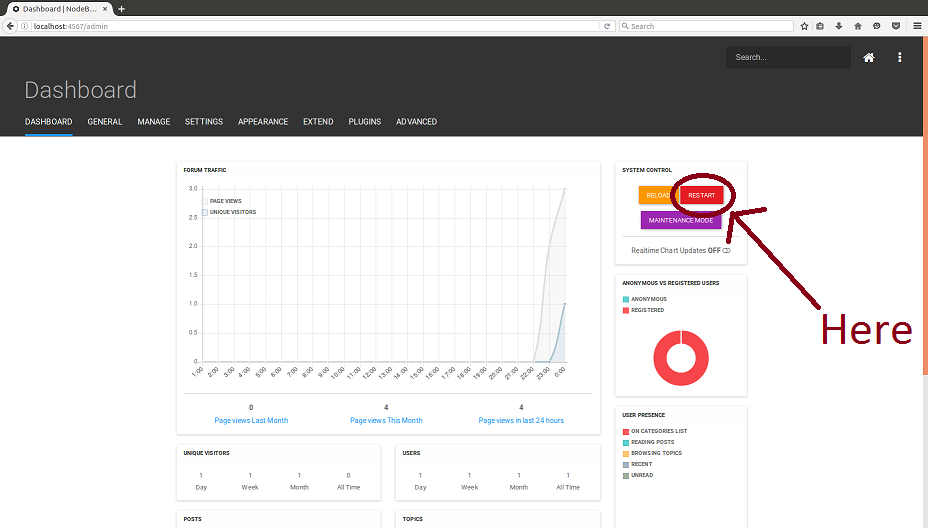Open the General menu
This screenshot has width=928, height=528.
point(105,122)
